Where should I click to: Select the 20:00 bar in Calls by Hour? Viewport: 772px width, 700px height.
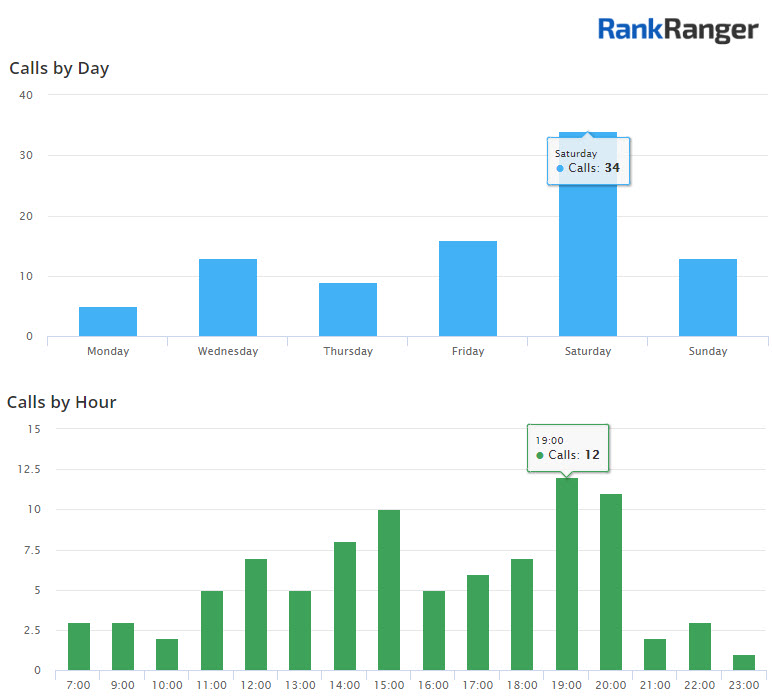click(x=611, y=583)
